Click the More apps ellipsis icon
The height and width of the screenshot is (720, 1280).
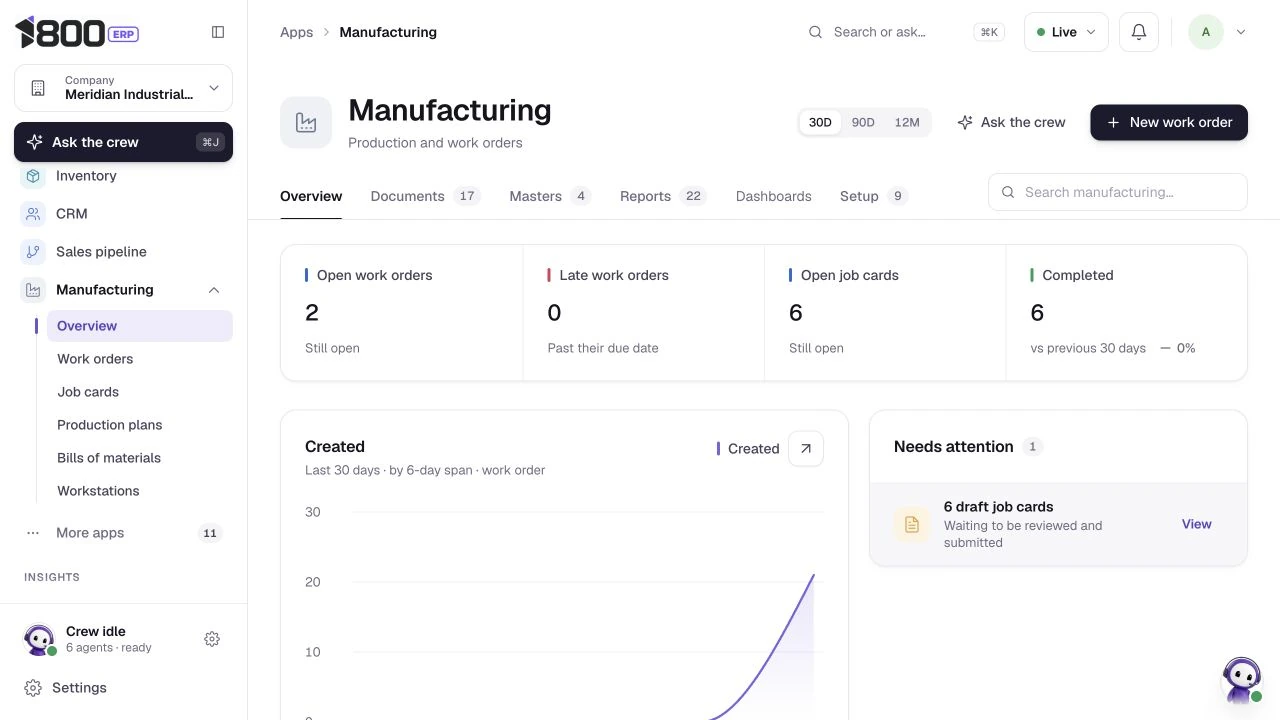coord(33,533)
